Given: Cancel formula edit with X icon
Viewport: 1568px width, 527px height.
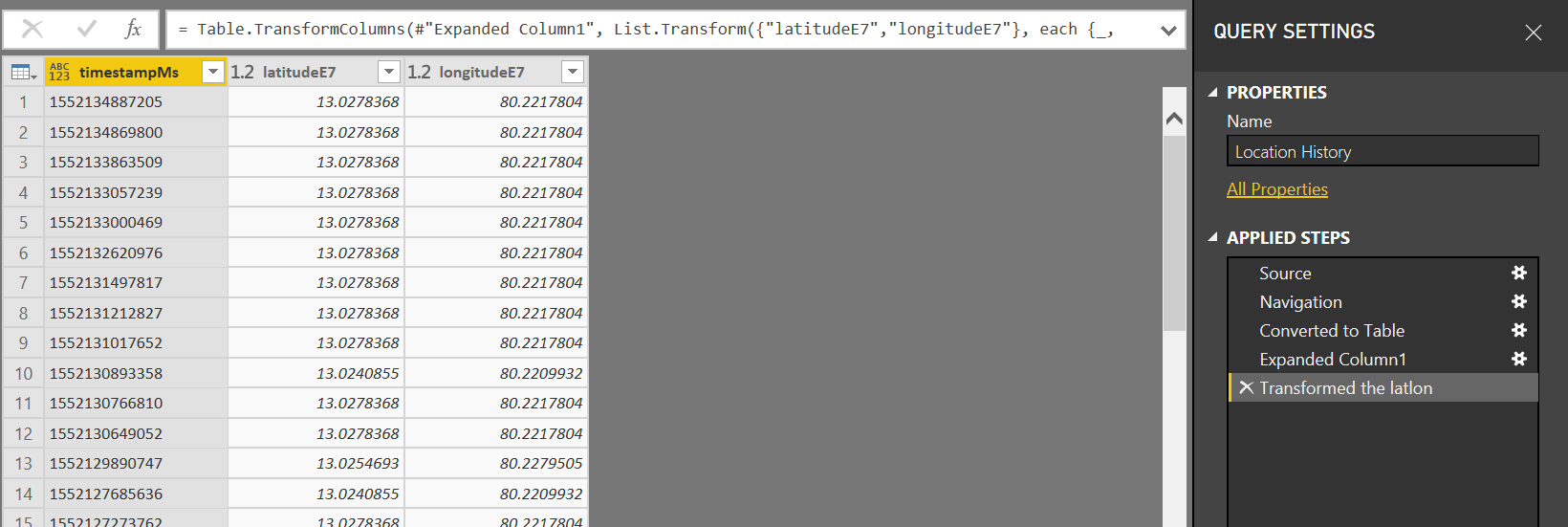Looking at the screenshot, I should pyautogui.click(x=33, y=29).
